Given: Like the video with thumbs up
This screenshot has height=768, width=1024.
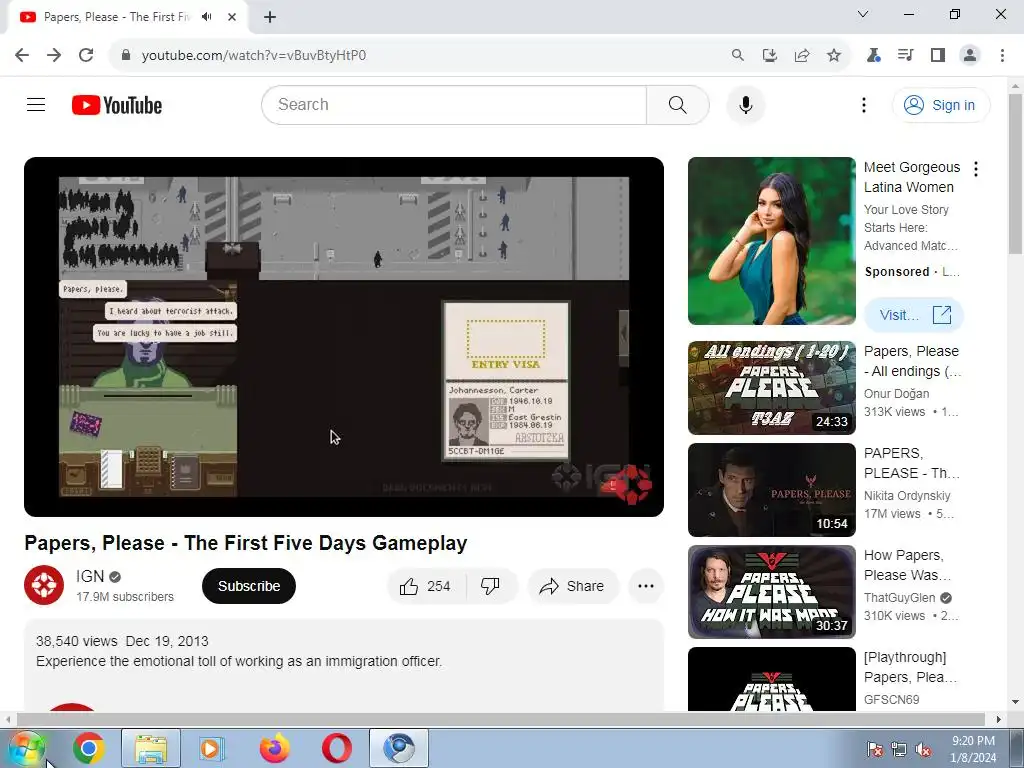Looking at the screenshot, I should [x=426, y=586].
